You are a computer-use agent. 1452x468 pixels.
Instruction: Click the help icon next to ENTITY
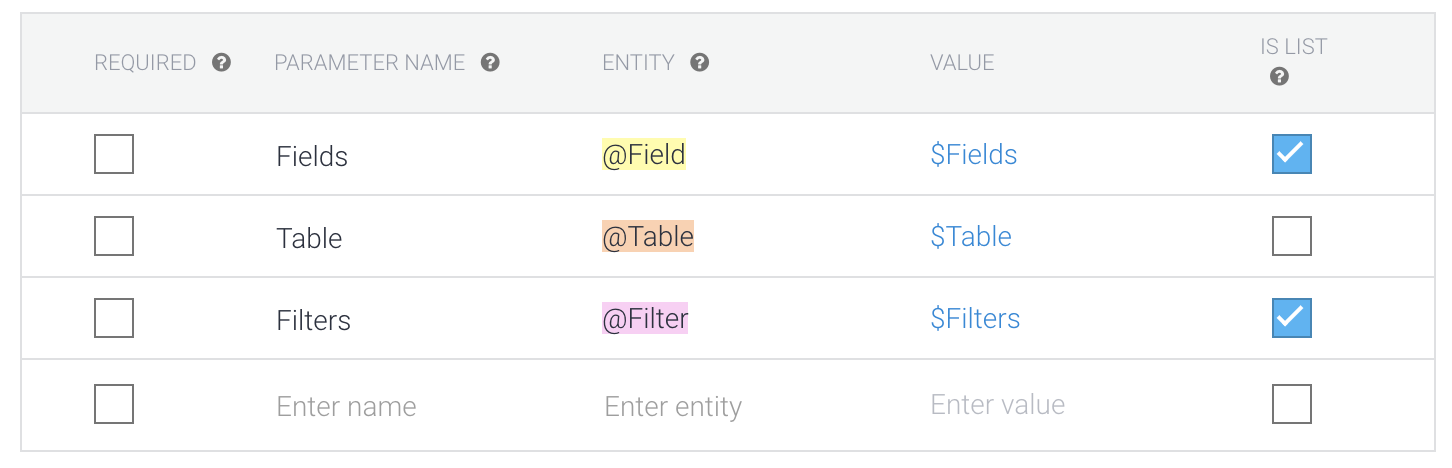[x=700, y=63]
